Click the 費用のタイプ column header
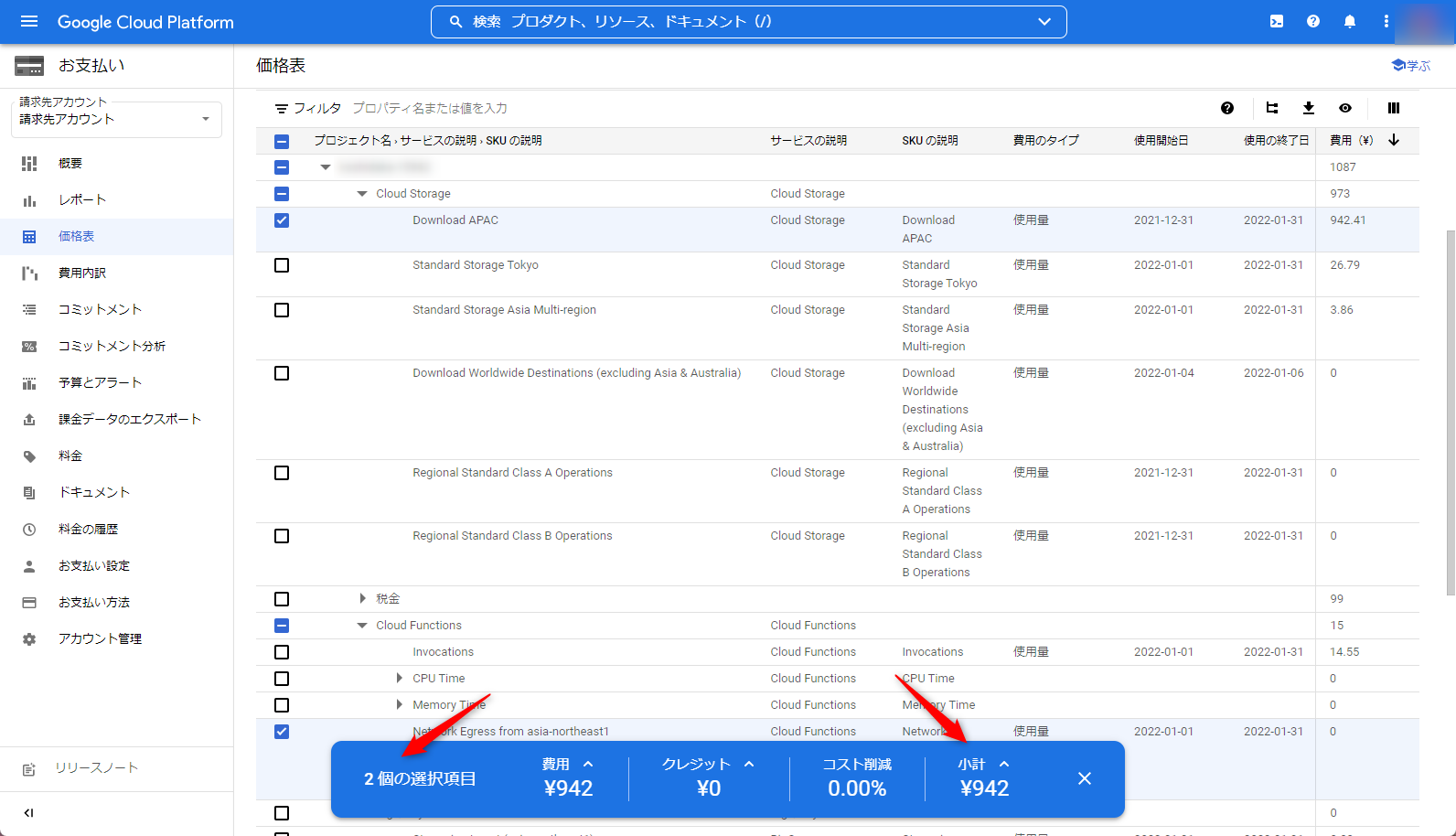Image resolution: width=1456 pixels, height=836 pixels. (1046, 140)
